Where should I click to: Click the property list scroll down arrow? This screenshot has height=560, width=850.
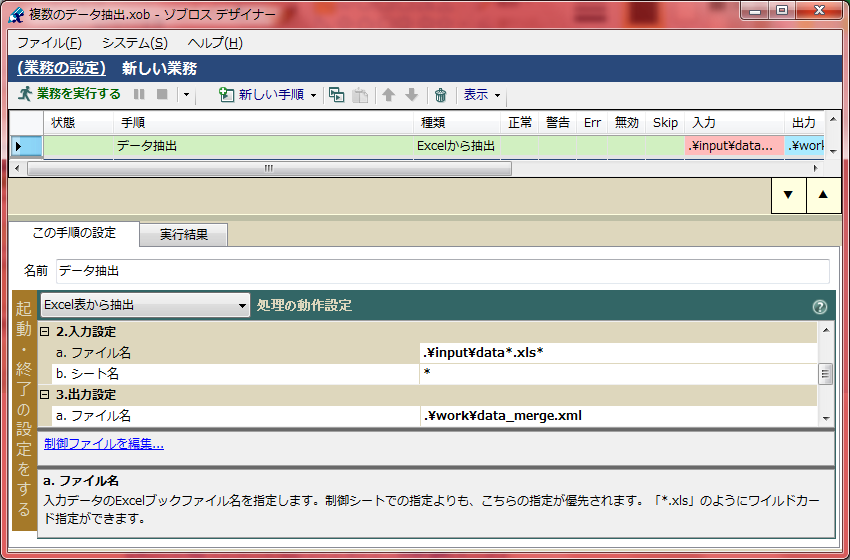pos(826,419)
